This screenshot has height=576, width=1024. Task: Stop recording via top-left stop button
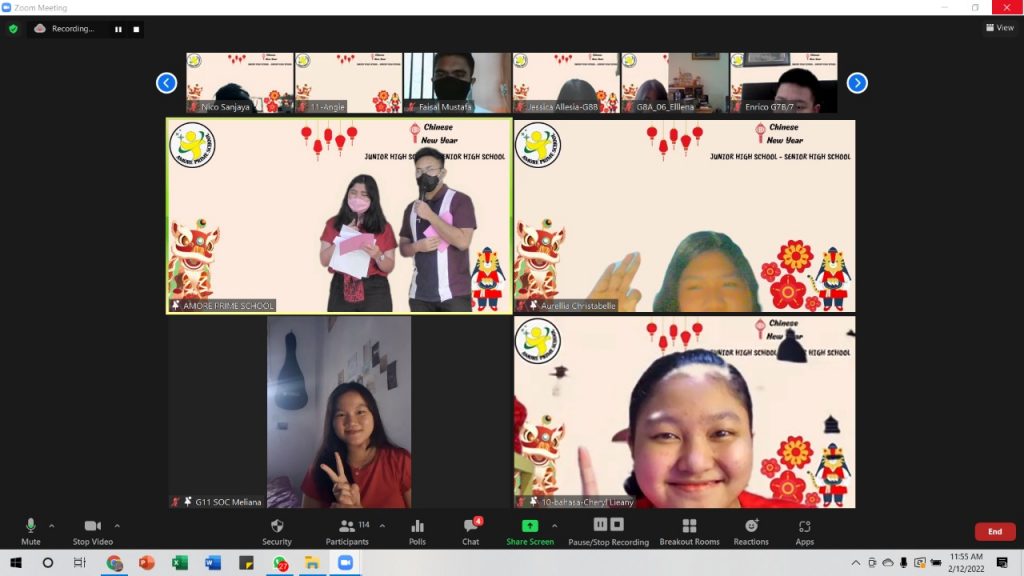[x=136, y=29]
